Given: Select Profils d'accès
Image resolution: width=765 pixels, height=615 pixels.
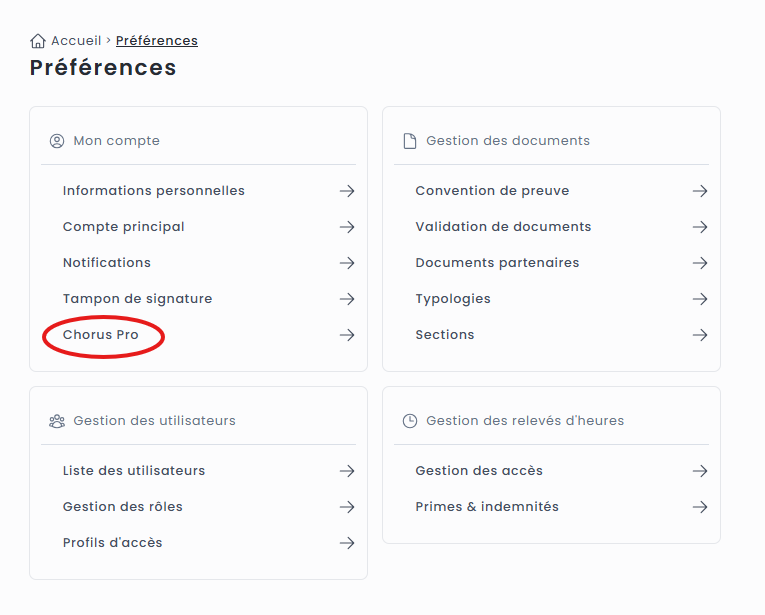Looking at the screenshot, I should coord(112,543).
